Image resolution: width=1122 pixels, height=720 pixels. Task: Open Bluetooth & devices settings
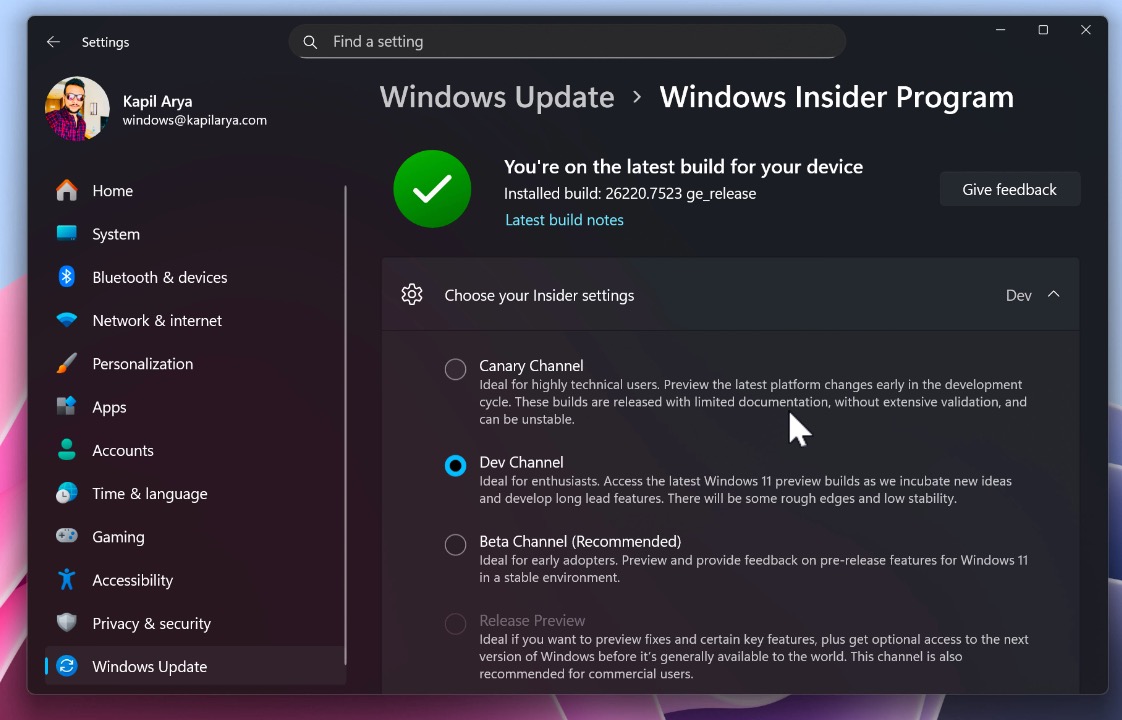pyautogui.click(x=66, y=277)
